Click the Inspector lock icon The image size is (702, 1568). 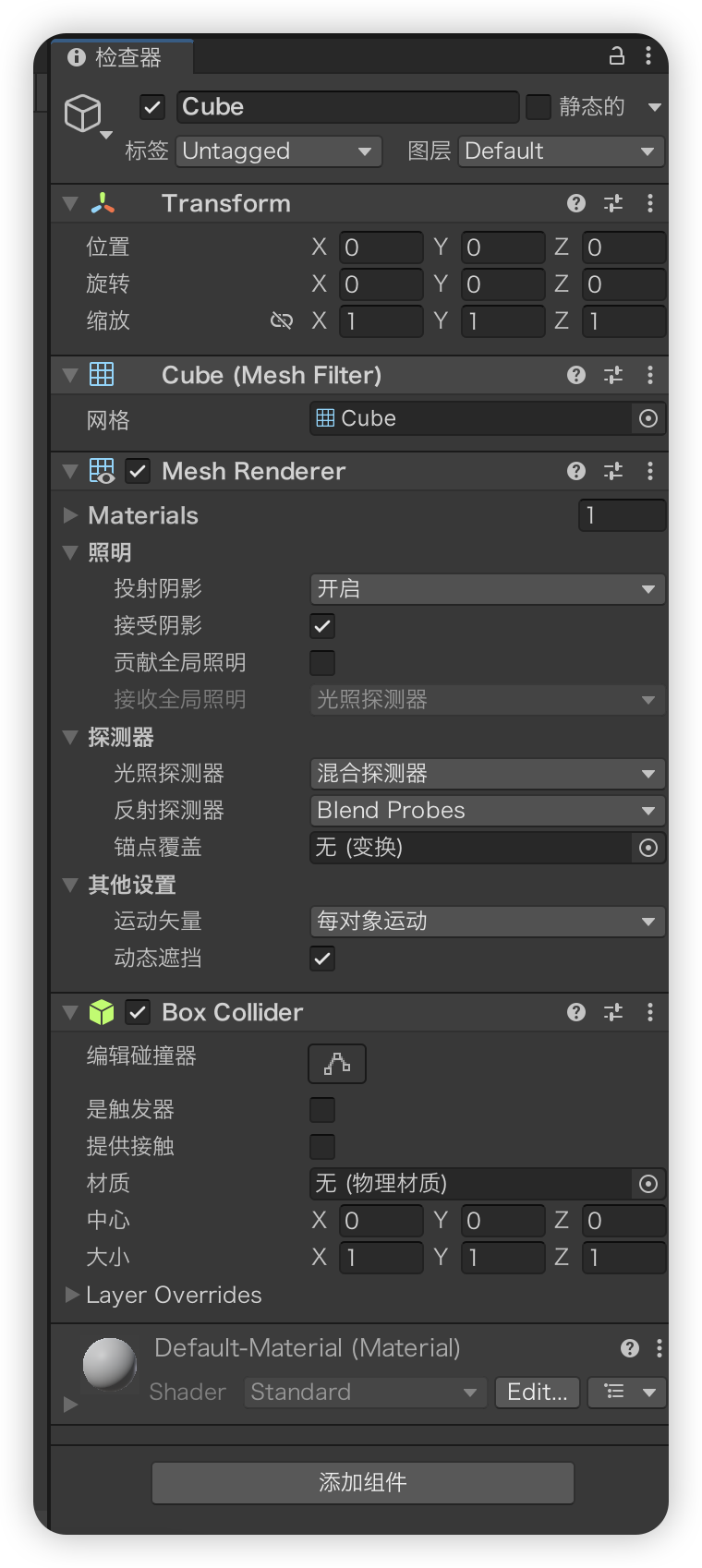pos(616,56)
